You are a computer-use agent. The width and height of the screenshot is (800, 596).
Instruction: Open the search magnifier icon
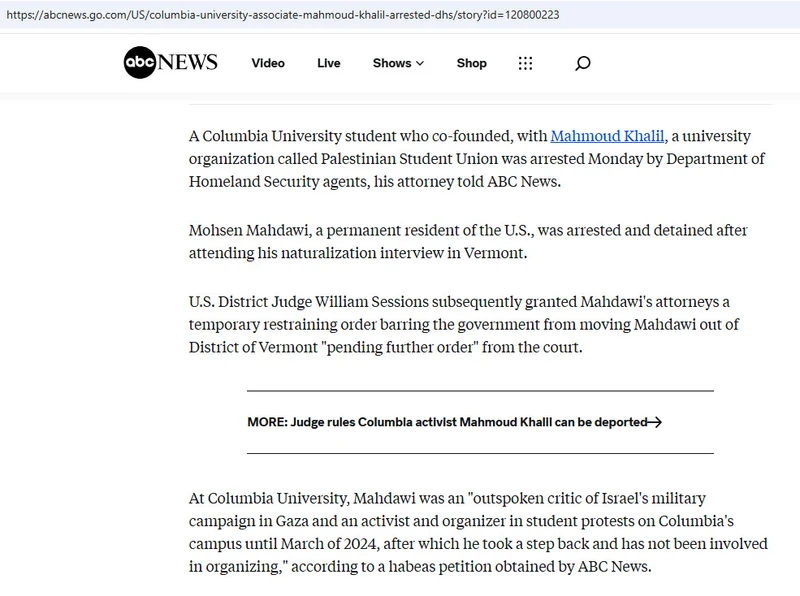(583, 63)
